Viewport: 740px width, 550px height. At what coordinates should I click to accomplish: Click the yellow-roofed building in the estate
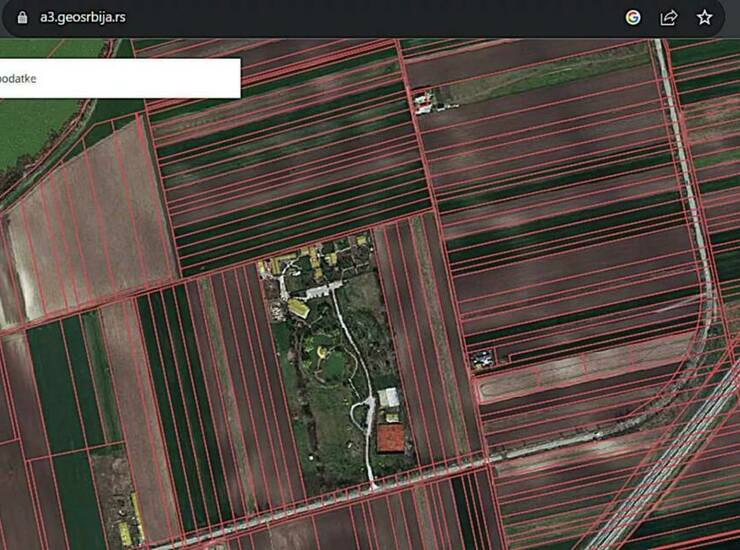pos(298,308)
